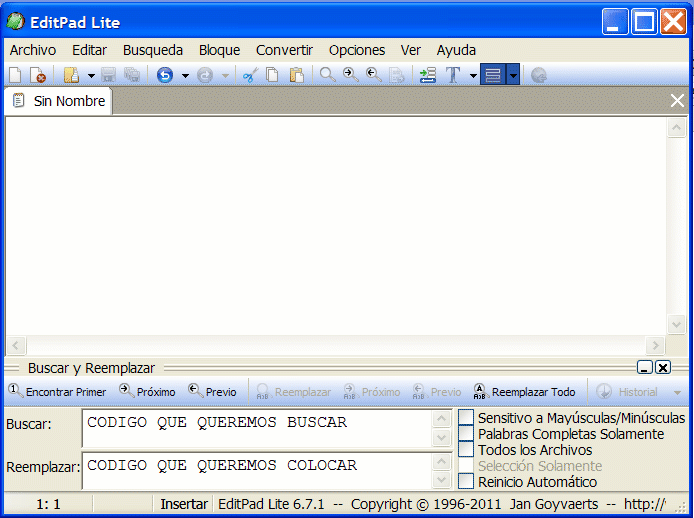The image size is (694, 518).
Task: Check the Todos los Archivos option
Action: tap(466, 449)
